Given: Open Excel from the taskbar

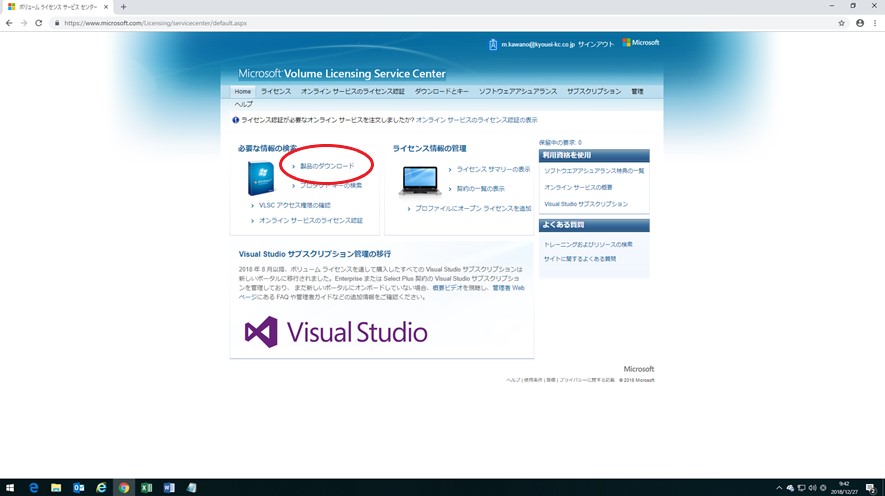Looking at the screenshot, I should (146, 488).
